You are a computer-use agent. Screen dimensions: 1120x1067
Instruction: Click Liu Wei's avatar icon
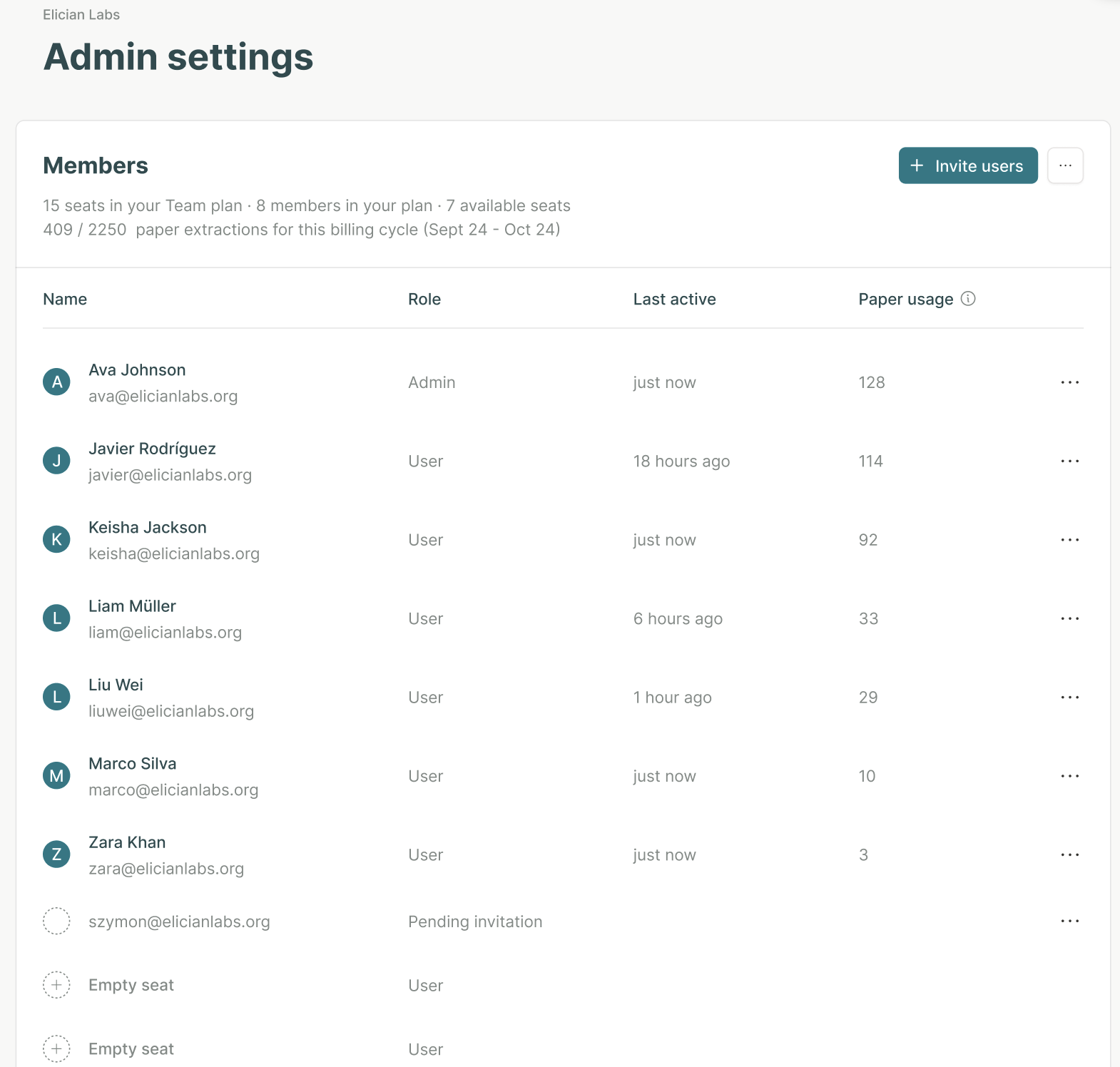pos(56,697)
